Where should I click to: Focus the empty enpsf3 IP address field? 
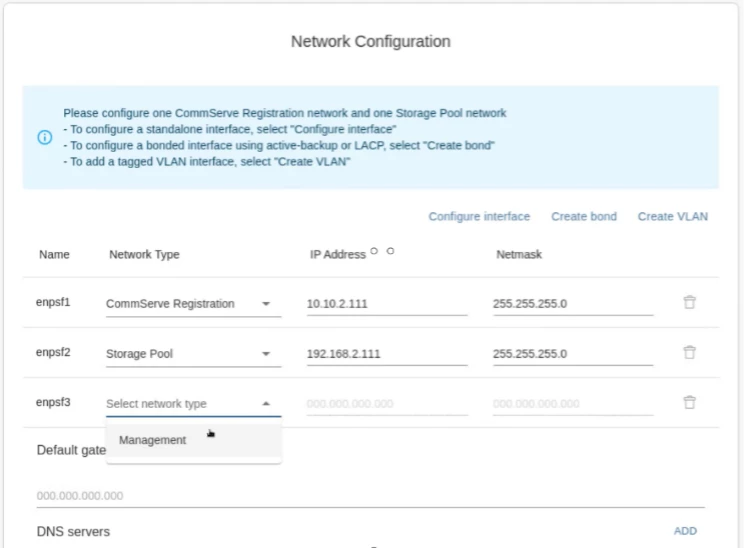pyautogui.click(x=386, y=404)
